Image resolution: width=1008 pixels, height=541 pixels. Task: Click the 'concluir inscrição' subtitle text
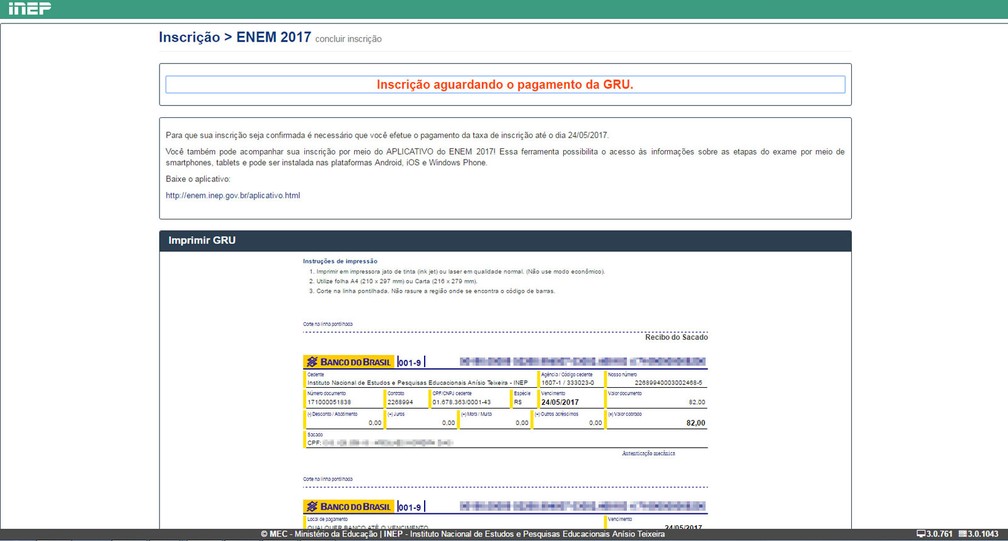348,40
